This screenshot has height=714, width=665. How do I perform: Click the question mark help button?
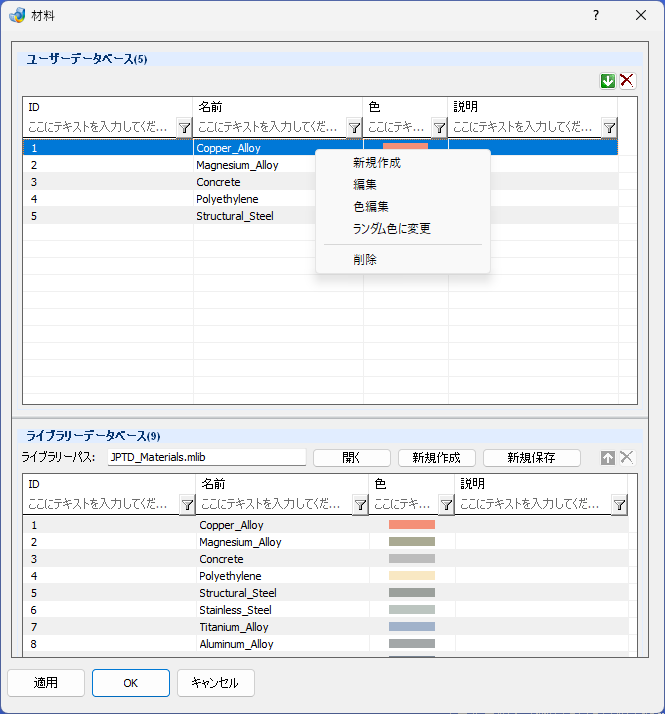click(596, 15)
